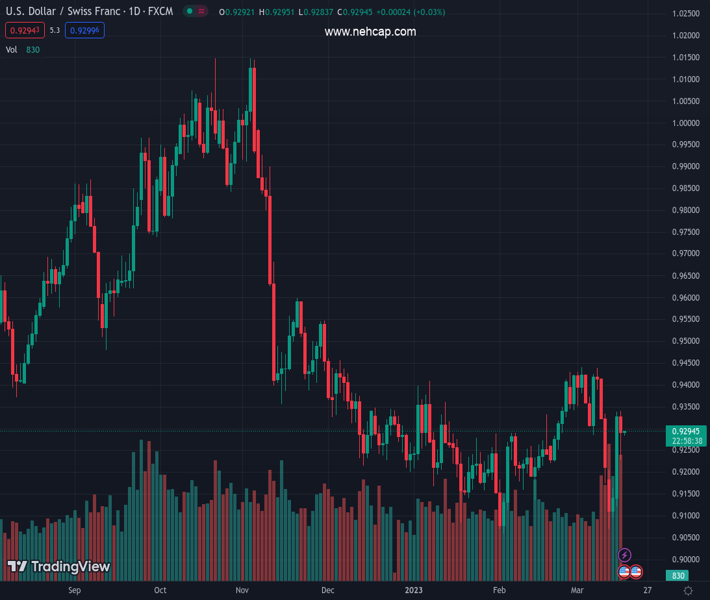
Task: Click the high value H0.92951
Action: [x=276, y=12]
